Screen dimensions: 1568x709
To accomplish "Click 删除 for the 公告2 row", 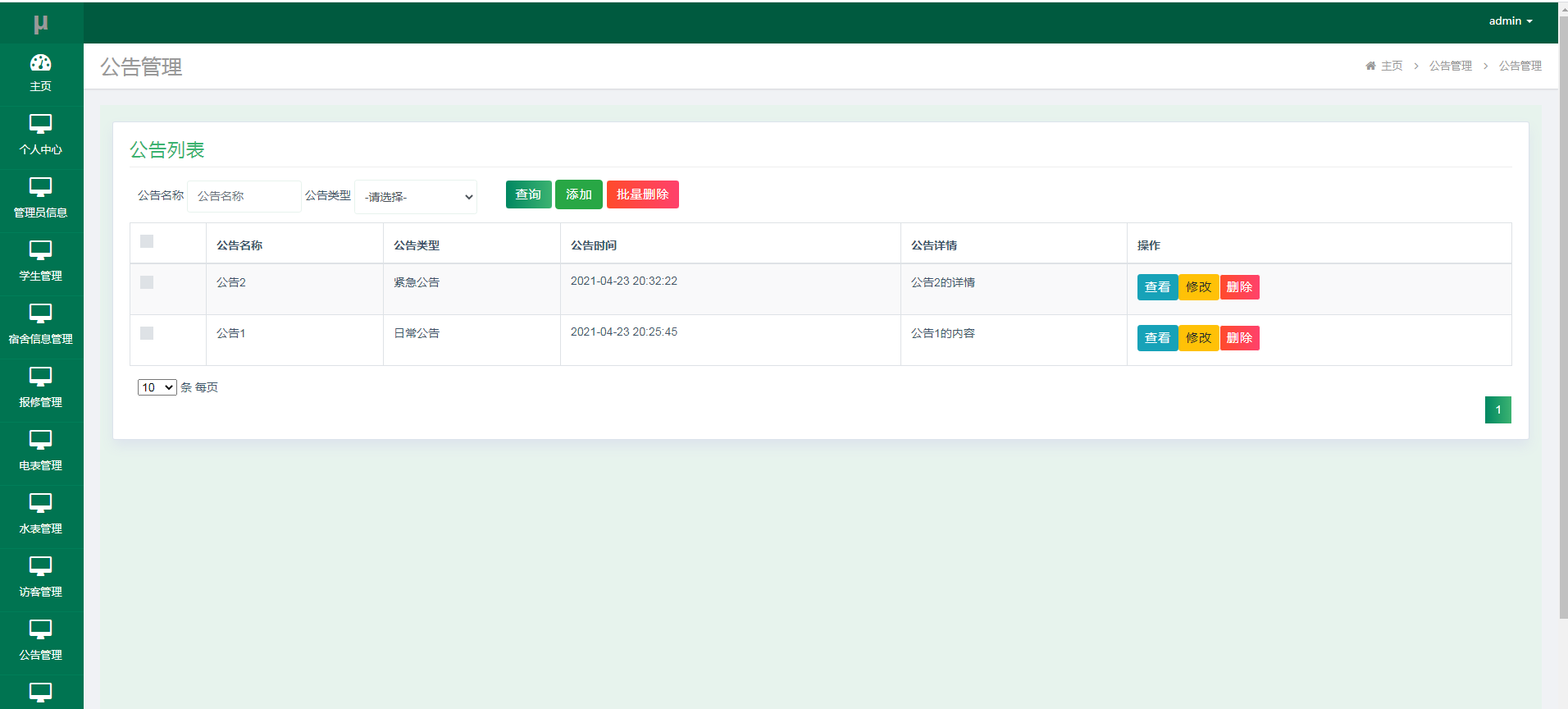I will tap(1240, 287).
